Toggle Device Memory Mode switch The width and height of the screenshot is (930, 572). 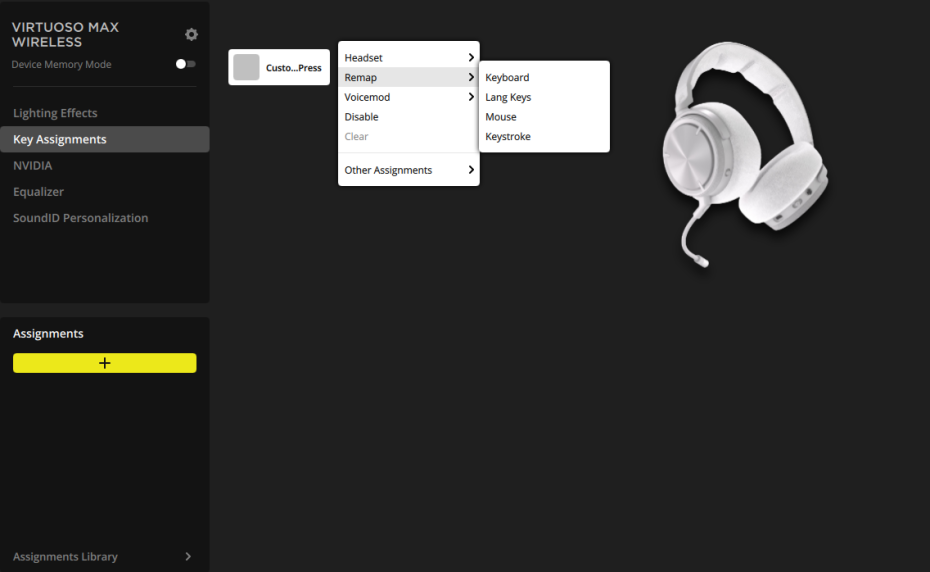[186, 64]
